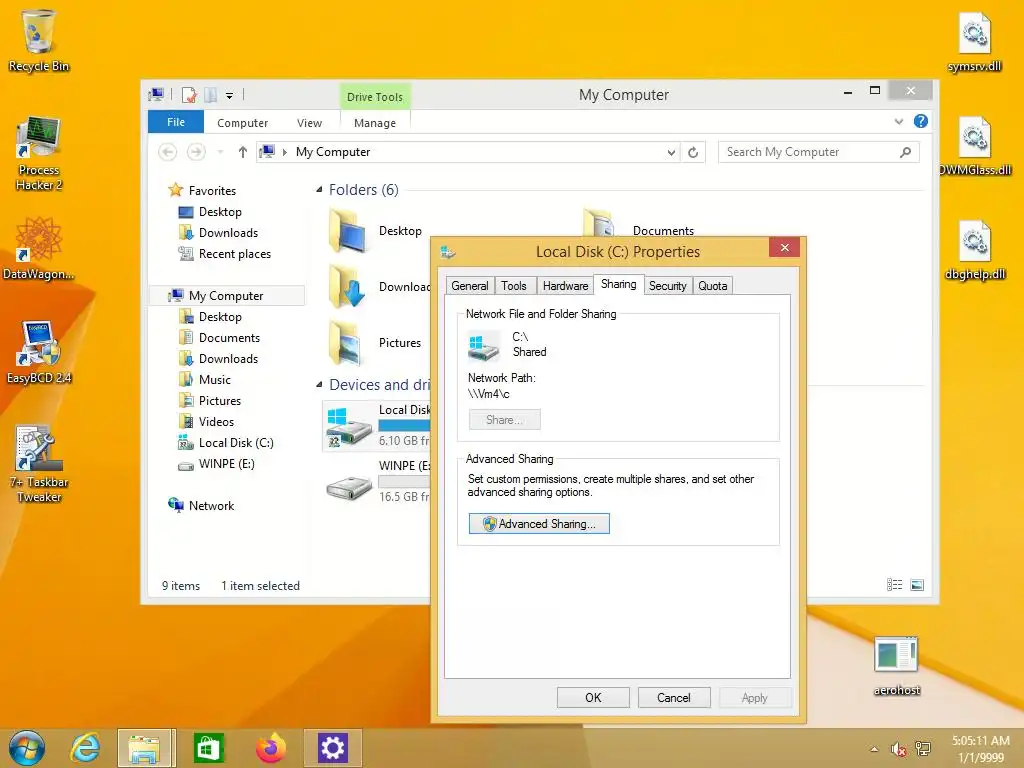Click the Properties quick access toolbar icon
Screen dimensions: 1024x768
(x=189, y=95)
